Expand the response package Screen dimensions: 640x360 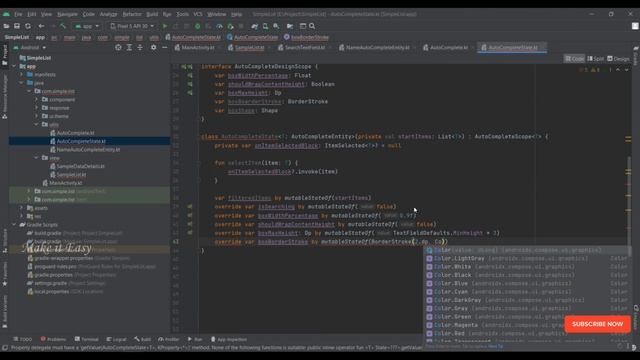pyautogui.click(x=37, y=108)
